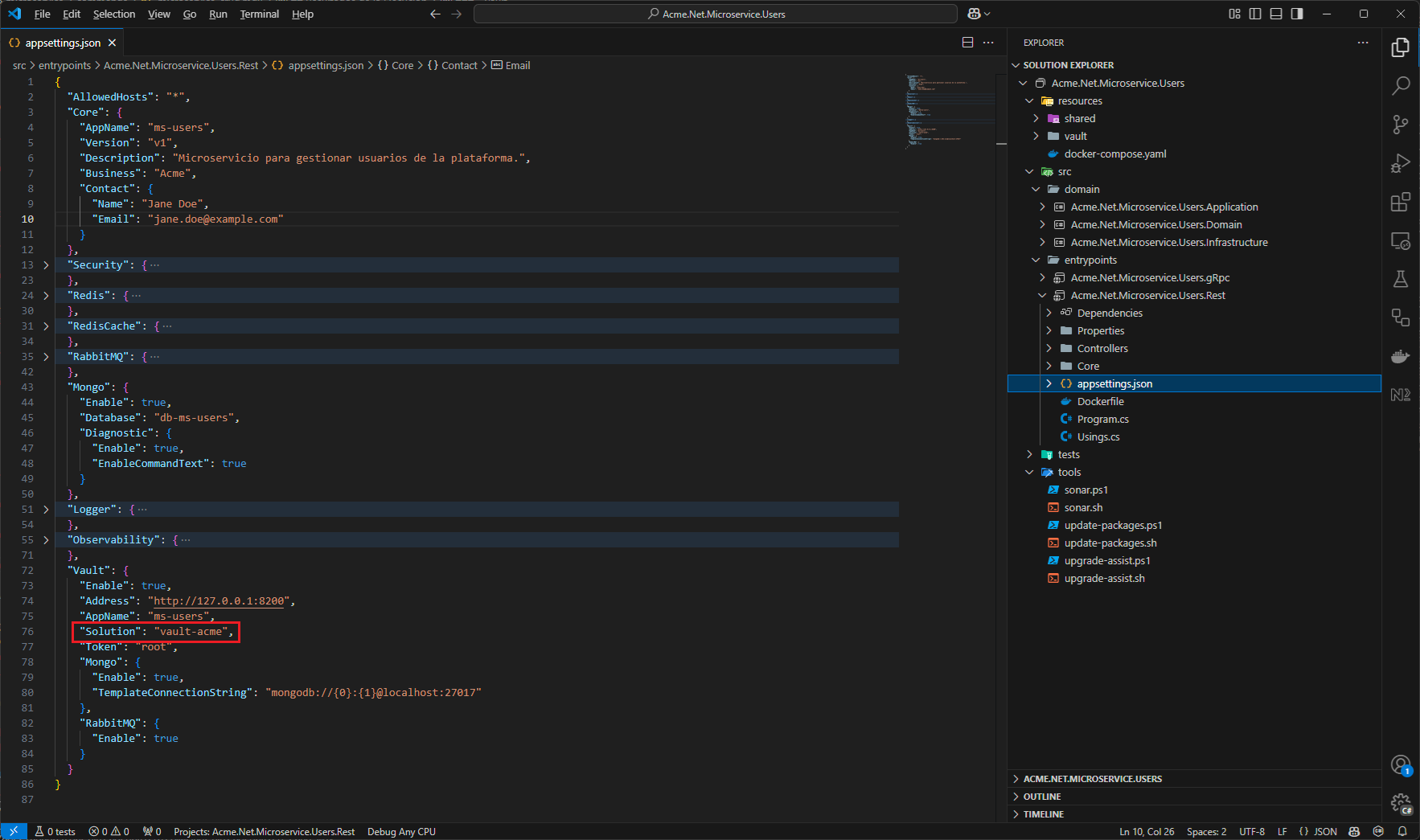Open the notifications bell in status bar
This screenshot has width=1420, height=840.
coord(1402,831)
